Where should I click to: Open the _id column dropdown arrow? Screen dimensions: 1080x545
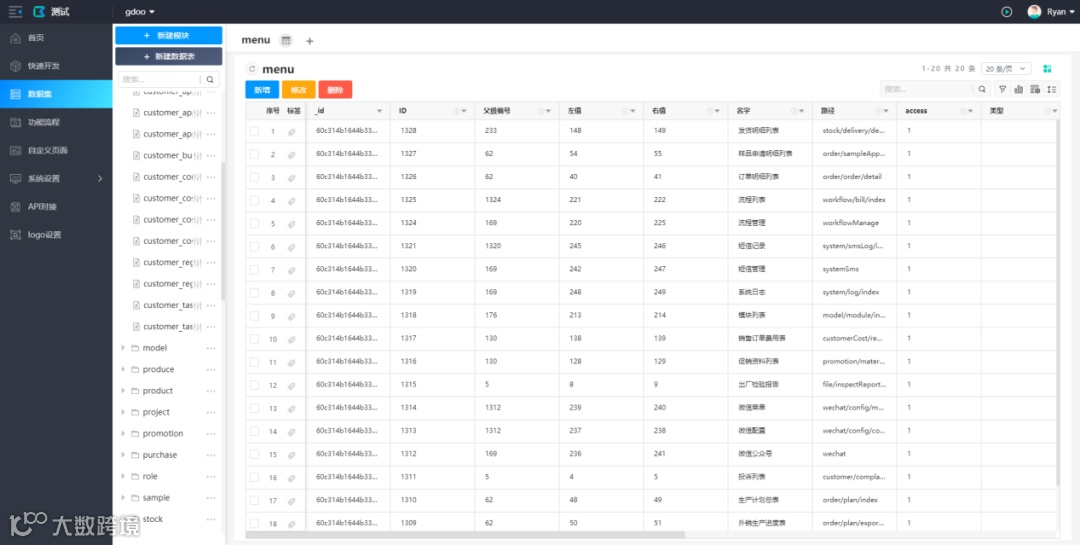pos(380,111)
